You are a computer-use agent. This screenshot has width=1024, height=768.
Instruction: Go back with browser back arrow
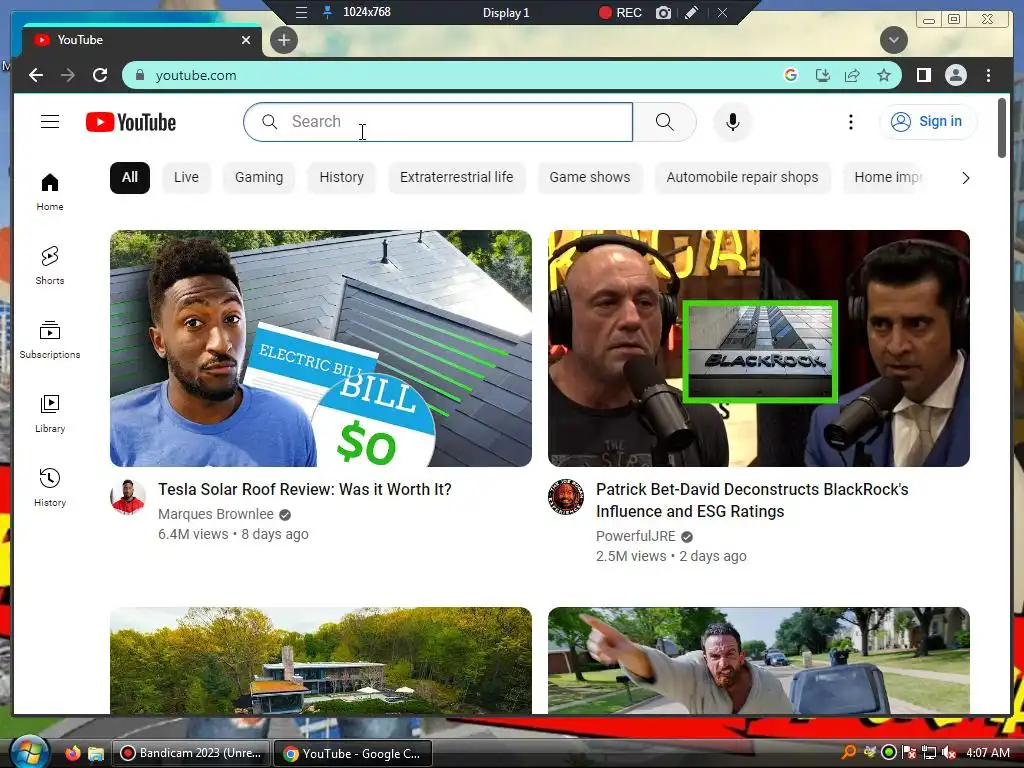(36, 75)
